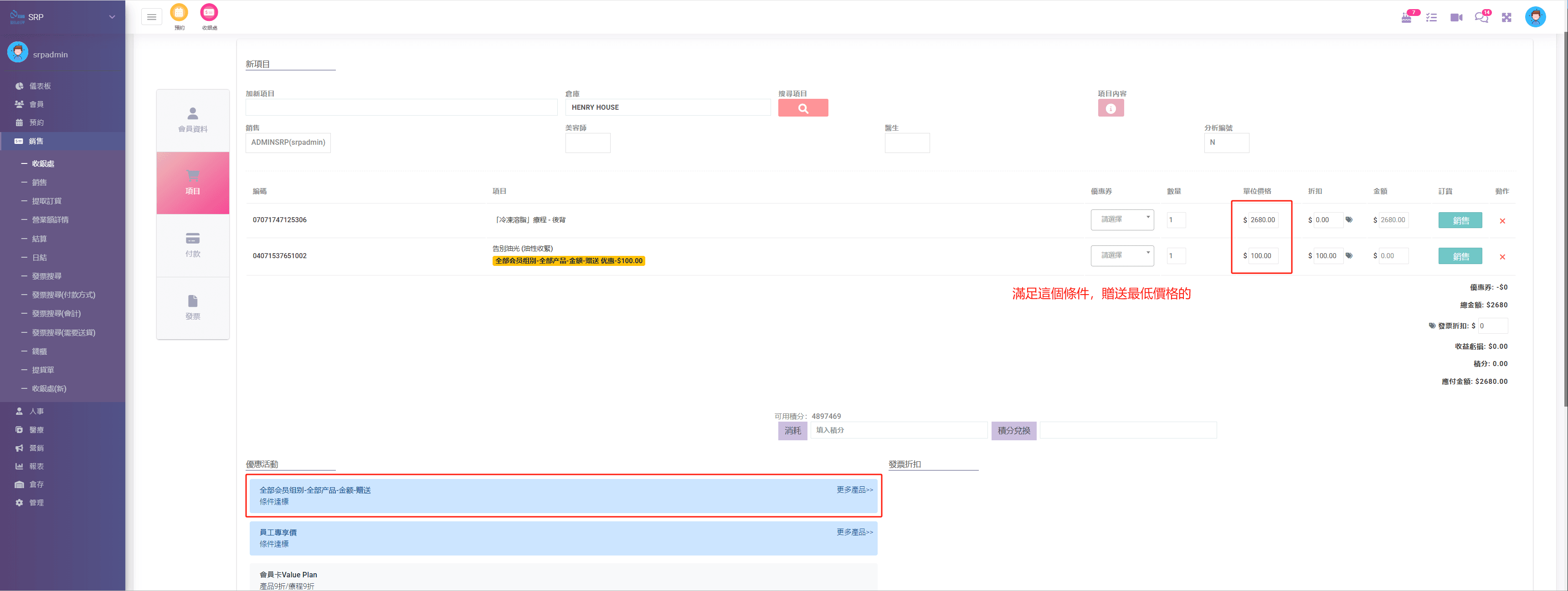This screenshot has width=1568, height=591.
Task: Click the add new item input field
Action: pos(401,107)
